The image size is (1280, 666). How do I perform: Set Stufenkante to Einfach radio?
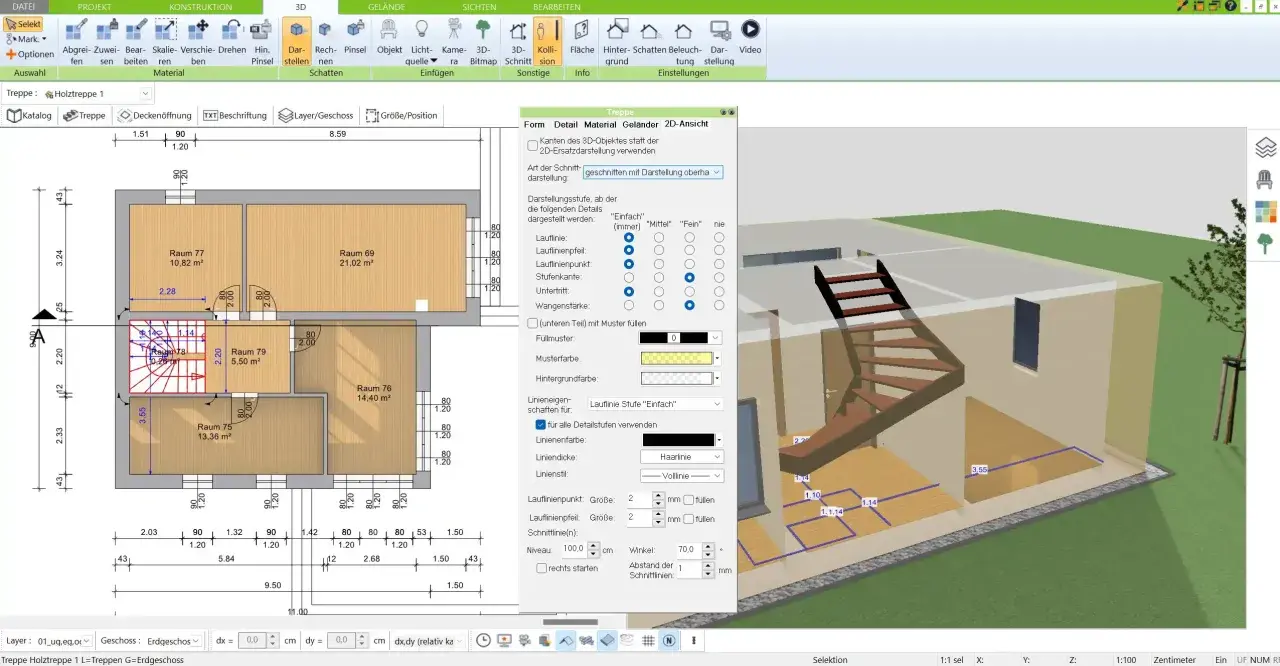[629, 277]
